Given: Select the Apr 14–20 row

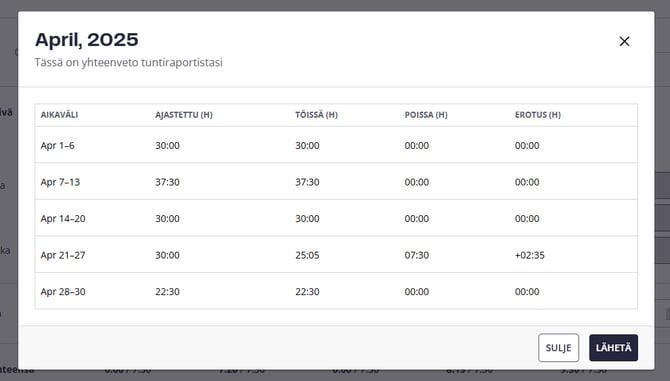Looking at the screenshot, I should pos(336,218).
